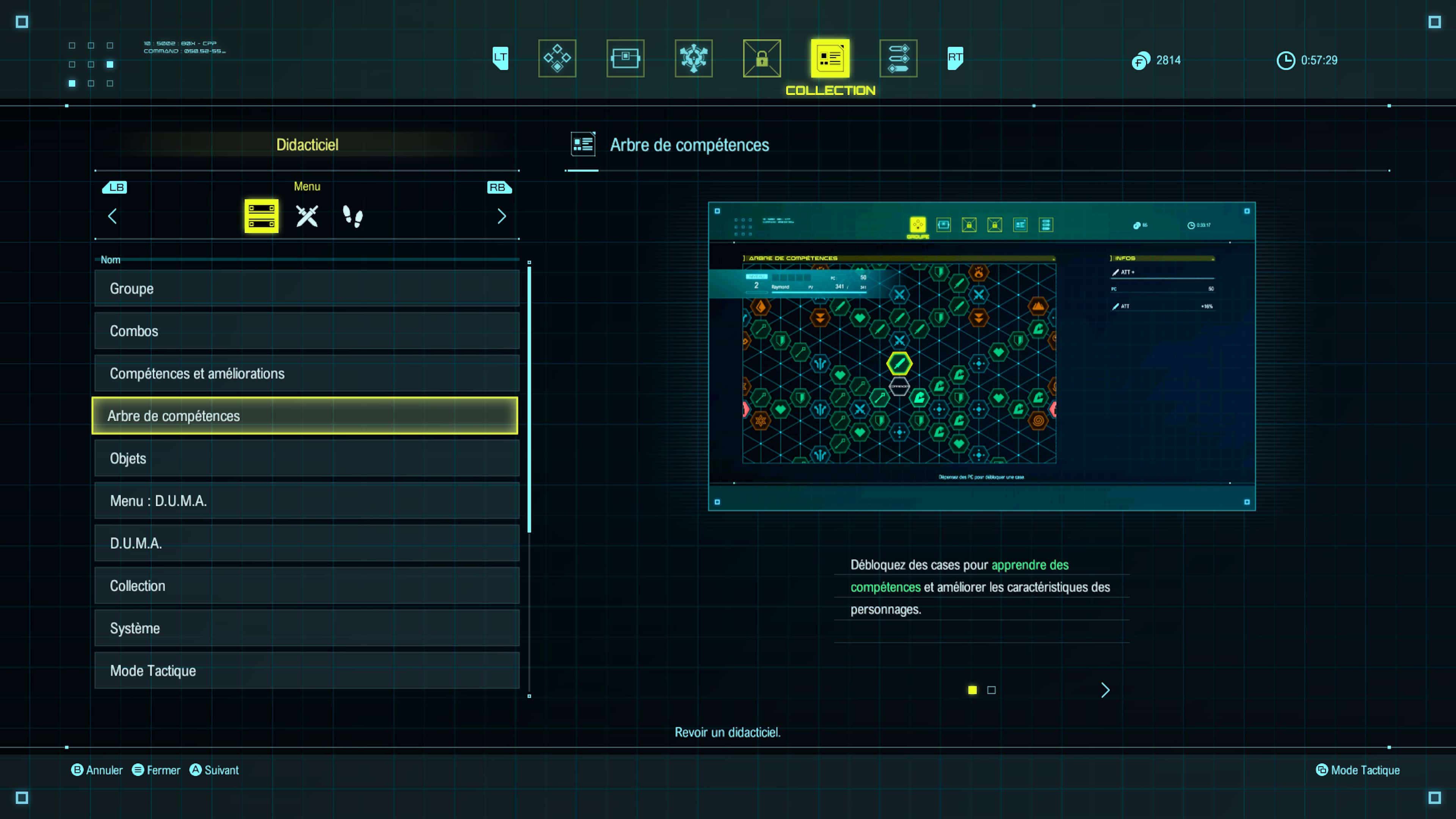
Task: Advance to next tutorial page with right arrow
Action: click(1106, 690)
